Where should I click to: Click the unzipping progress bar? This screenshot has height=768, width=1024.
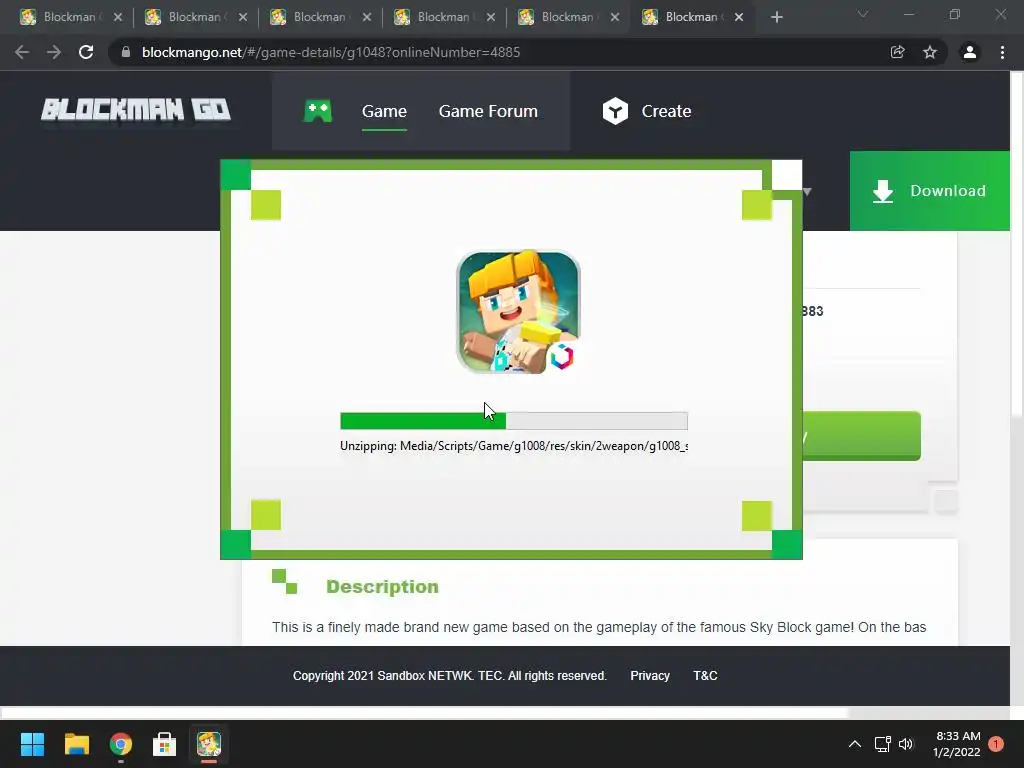coord(513,421)
